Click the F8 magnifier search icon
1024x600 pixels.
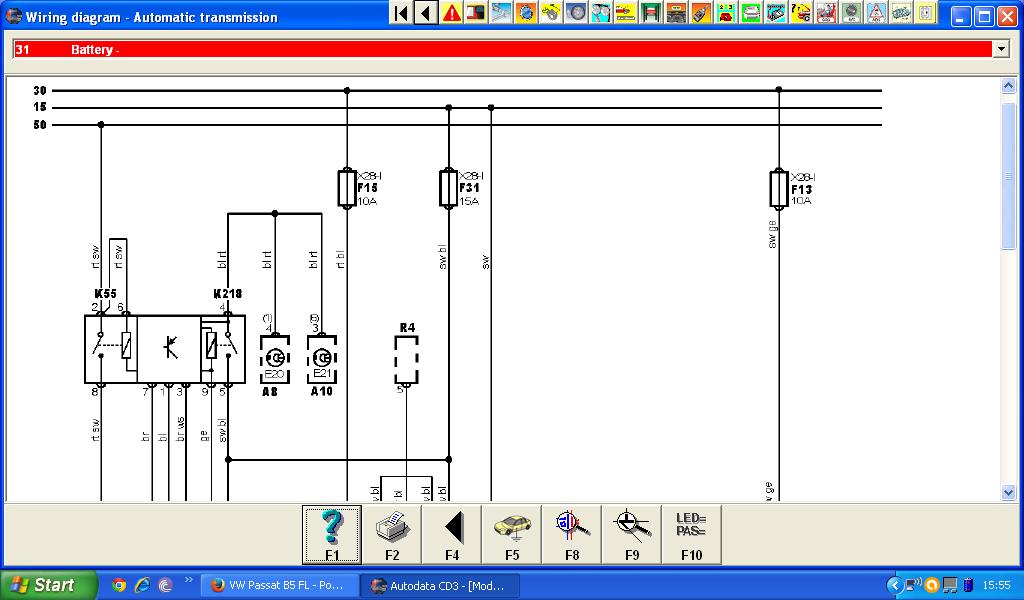[x=572, y=534]
